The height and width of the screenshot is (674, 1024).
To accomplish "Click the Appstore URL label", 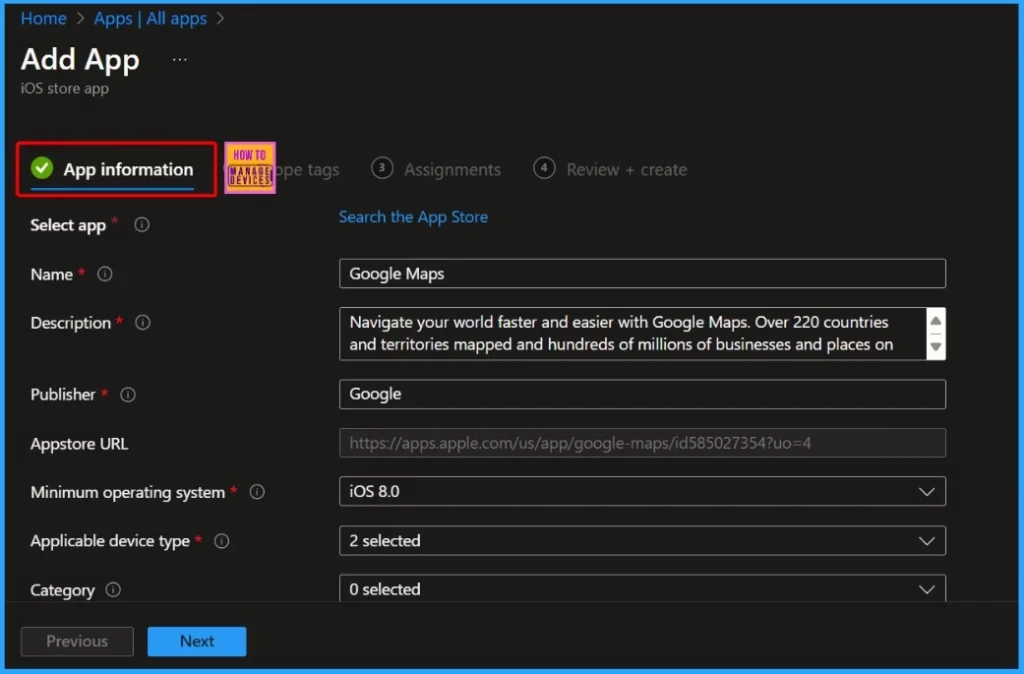I will point(79,443).
